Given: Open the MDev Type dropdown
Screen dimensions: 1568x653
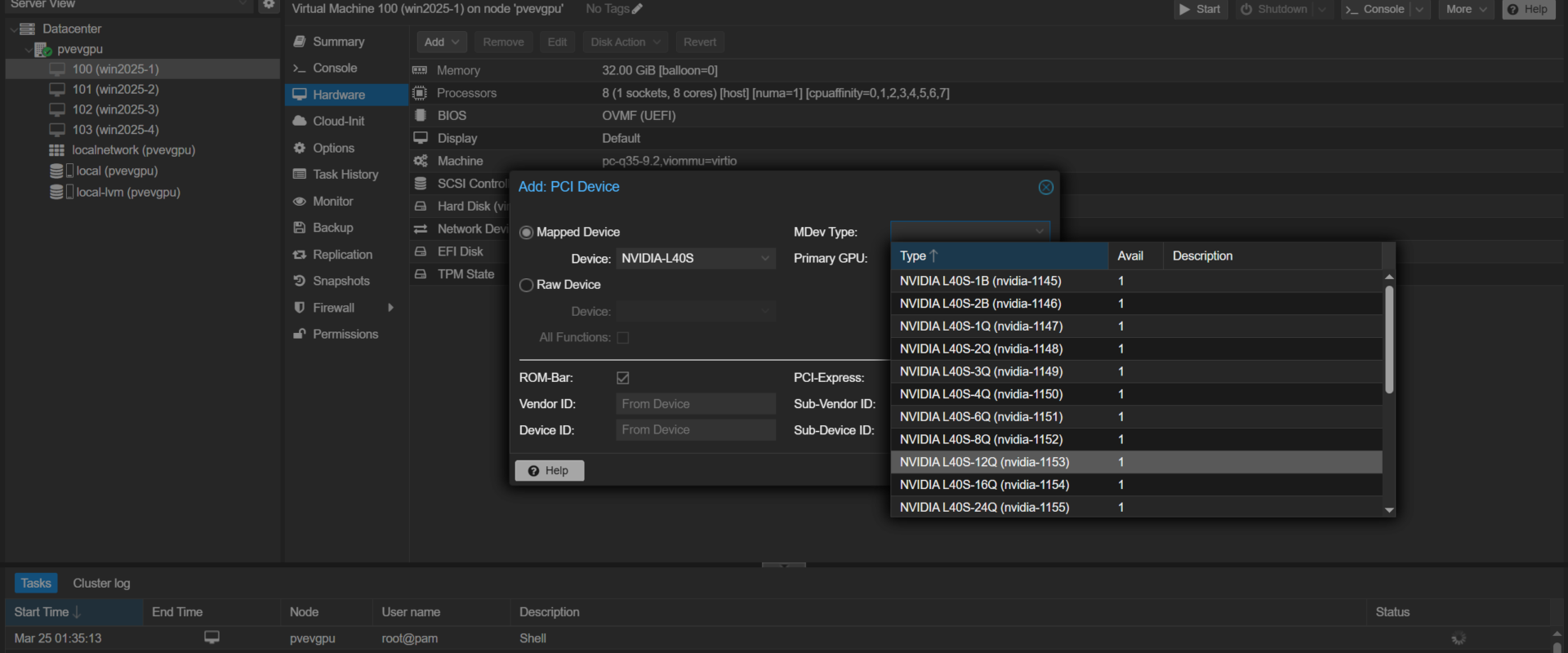Looking at the screenshot, I should point(1040,232).
